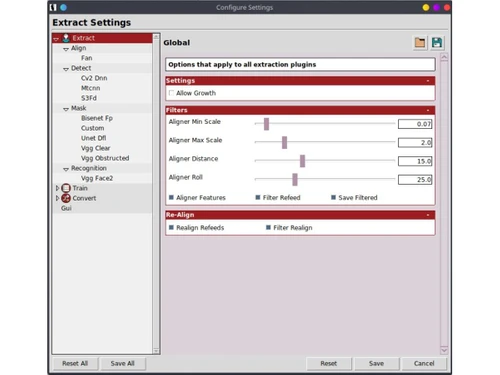The width and height of the screenshot is (500, 375).
Task: Click the Convert section icon
Action: [66, 198]
